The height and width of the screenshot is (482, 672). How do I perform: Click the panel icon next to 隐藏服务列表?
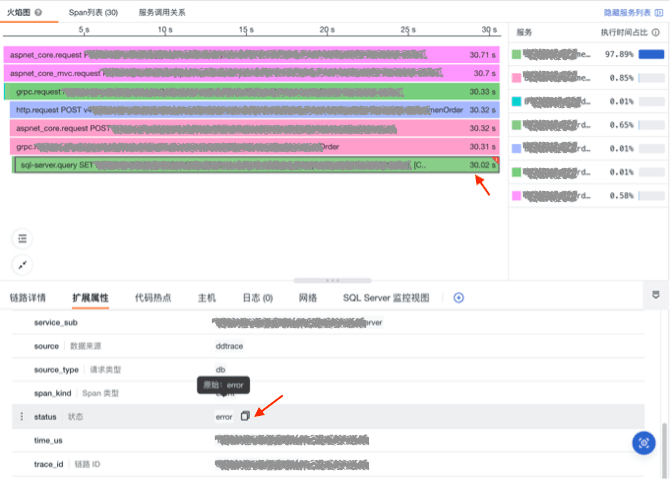659,13
